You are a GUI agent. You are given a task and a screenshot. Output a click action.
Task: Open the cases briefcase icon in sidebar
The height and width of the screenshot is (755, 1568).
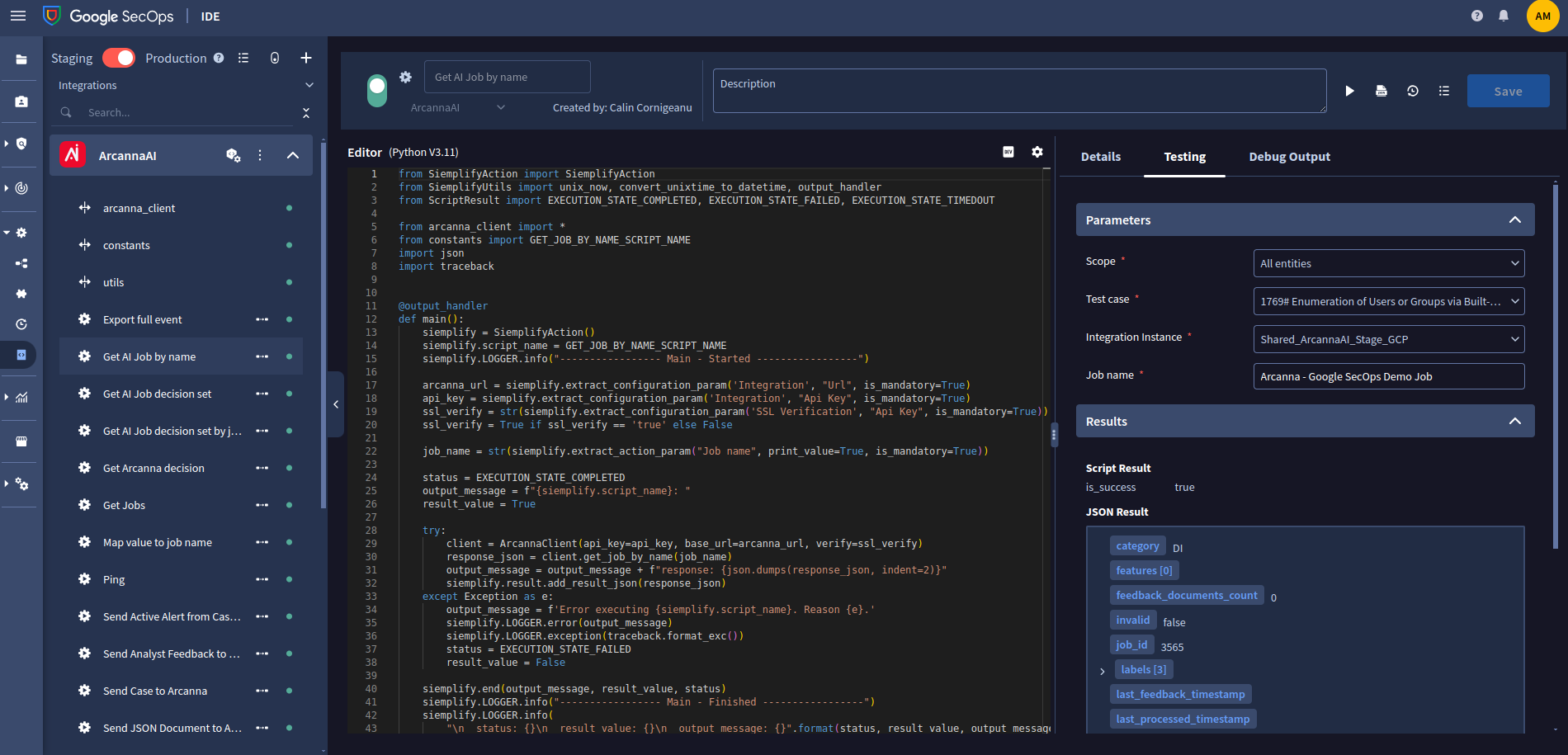click(x=21, y=101)
